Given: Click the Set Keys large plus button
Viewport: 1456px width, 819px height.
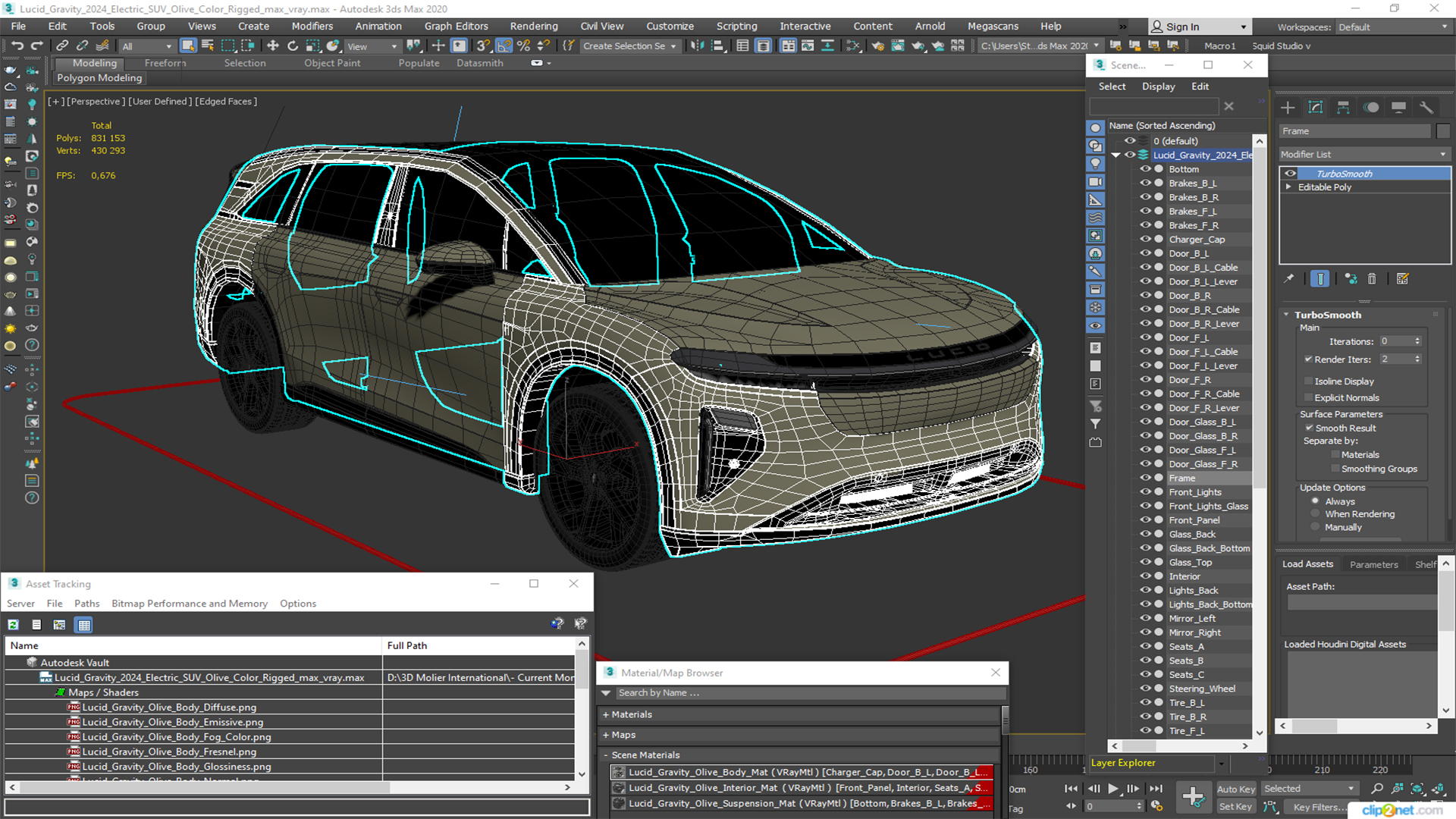Looking at the screenshot, I should [1193, 797].
